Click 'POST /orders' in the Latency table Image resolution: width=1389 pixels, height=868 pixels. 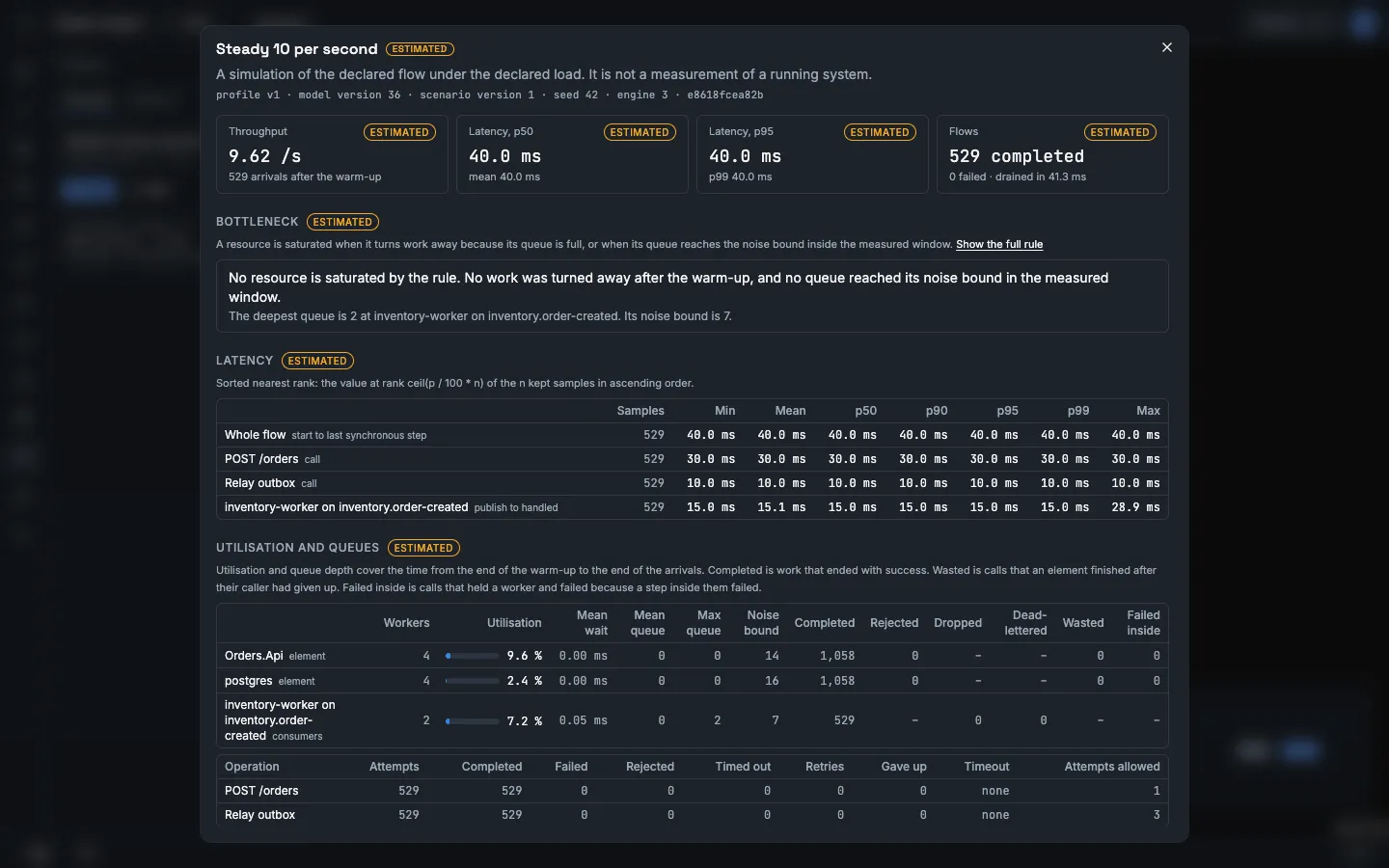point(261,459)
